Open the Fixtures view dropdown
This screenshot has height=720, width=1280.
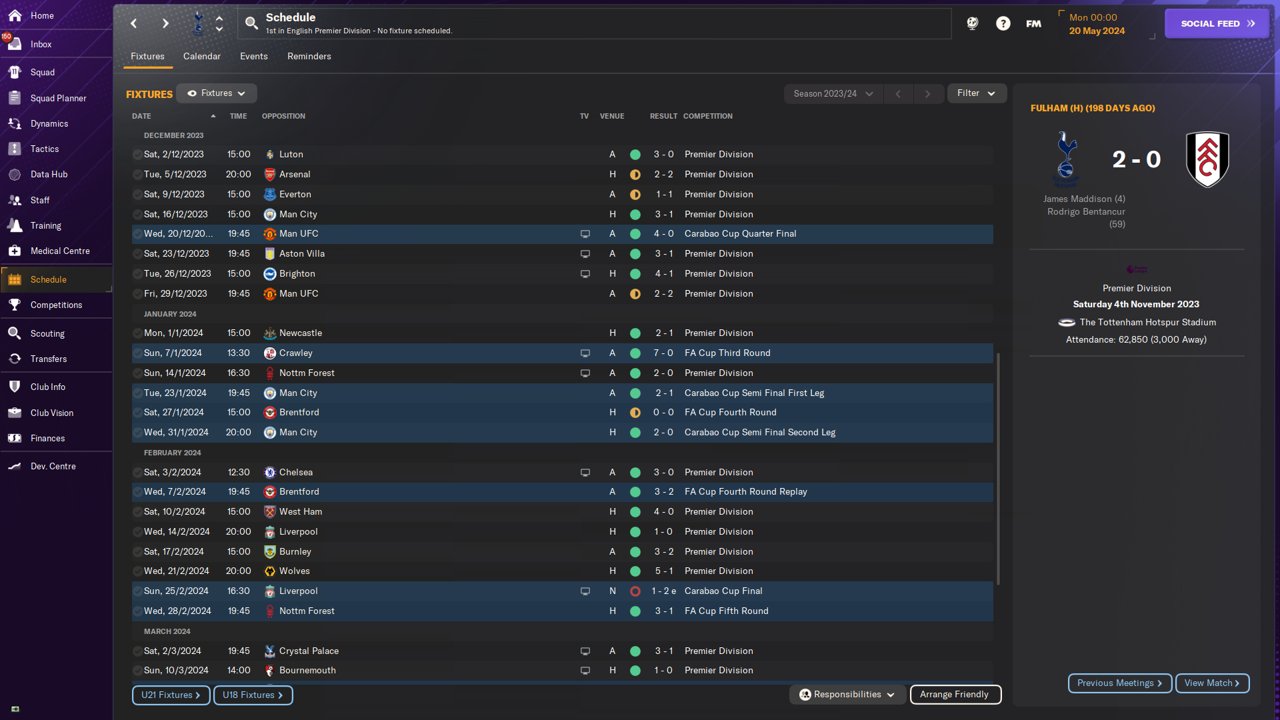pyautogui.click(x=217, y=93)
